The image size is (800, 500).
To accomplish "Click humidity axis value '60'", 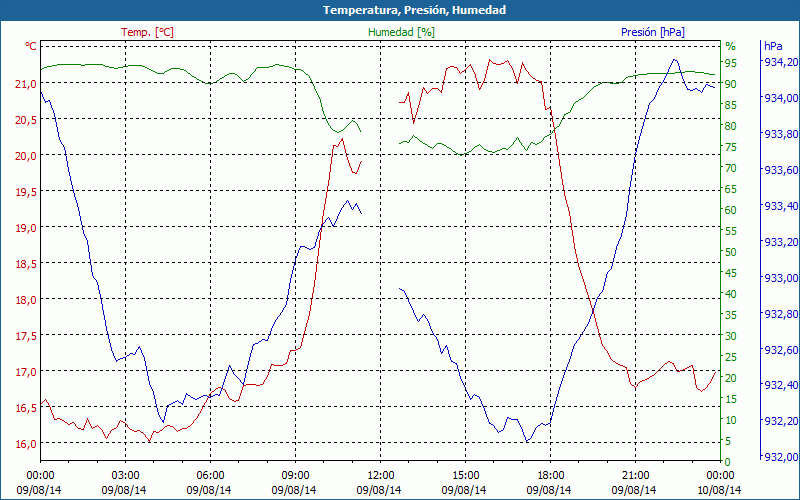I will [731, 210].
